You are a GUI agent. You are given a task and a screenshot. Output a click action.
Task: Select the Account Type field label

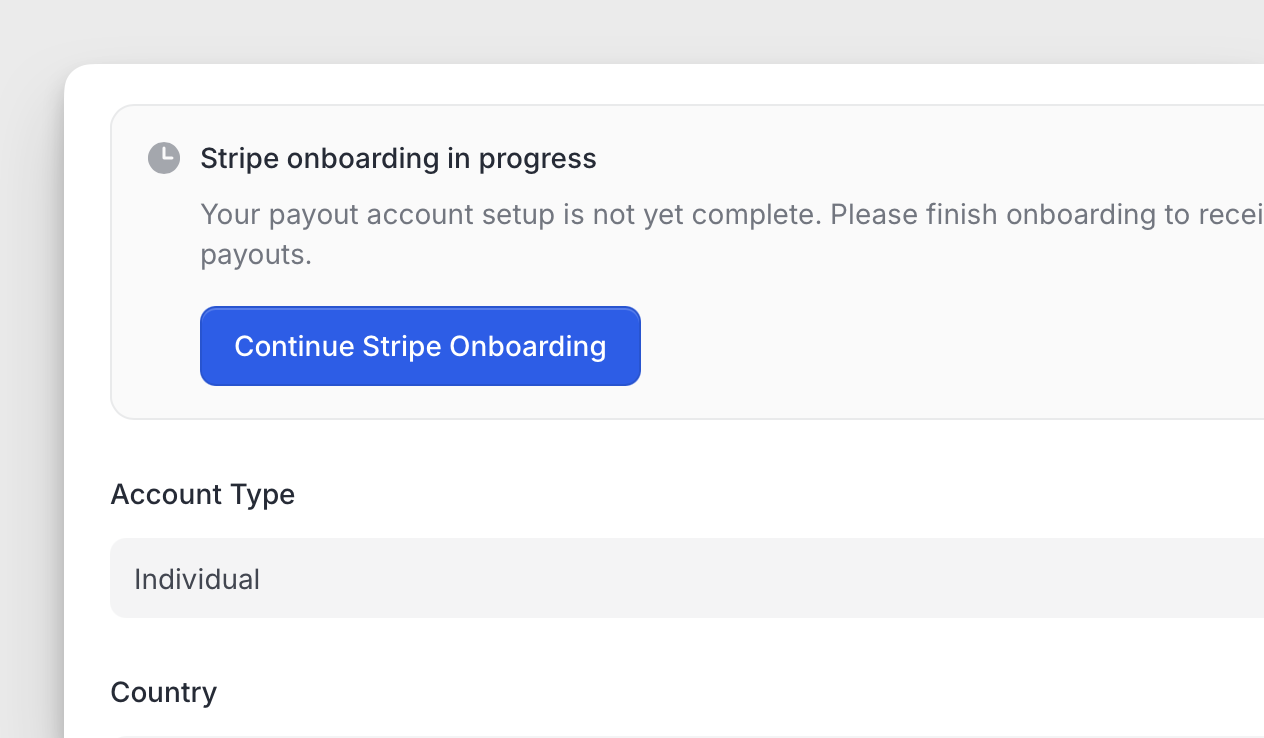[x=202, y=494]
